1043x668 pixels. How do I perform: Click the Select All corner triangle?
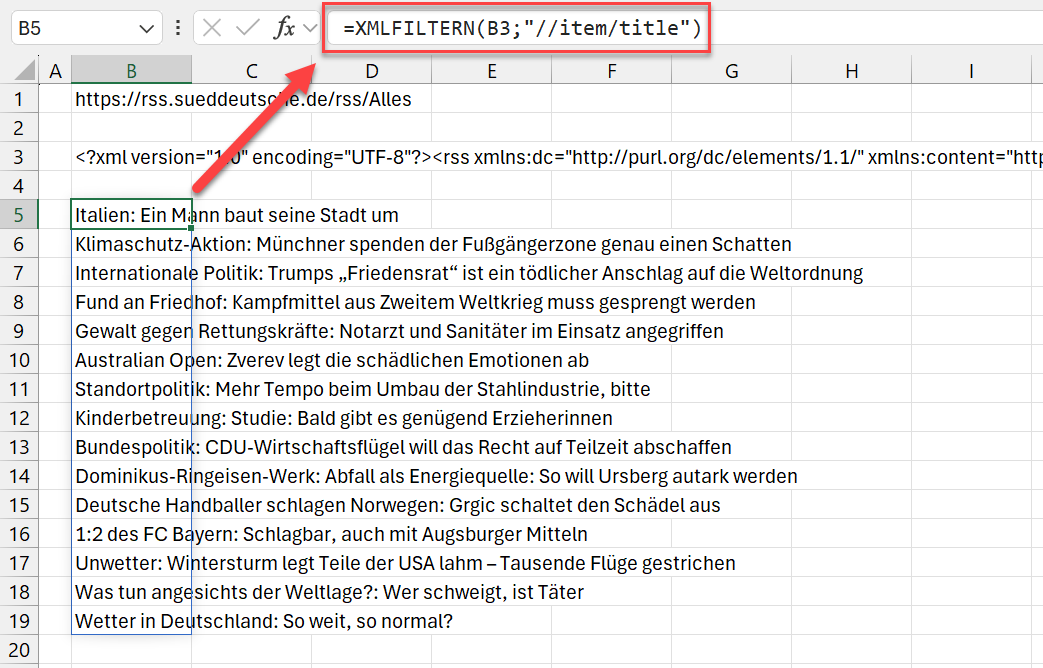(x=19, y=71)
